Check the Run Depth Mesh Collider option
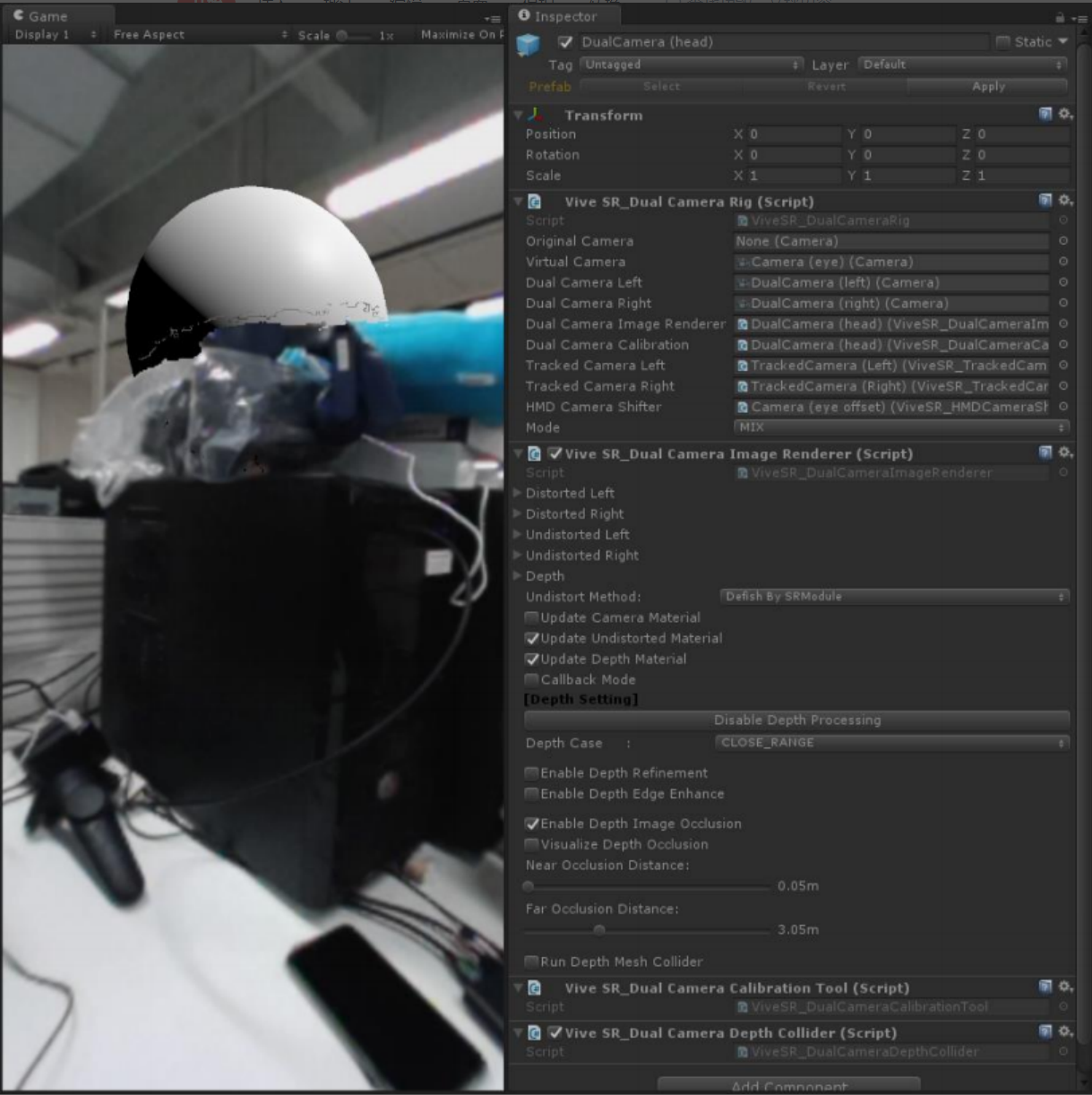1092x1095 pixels. [532, 961]
